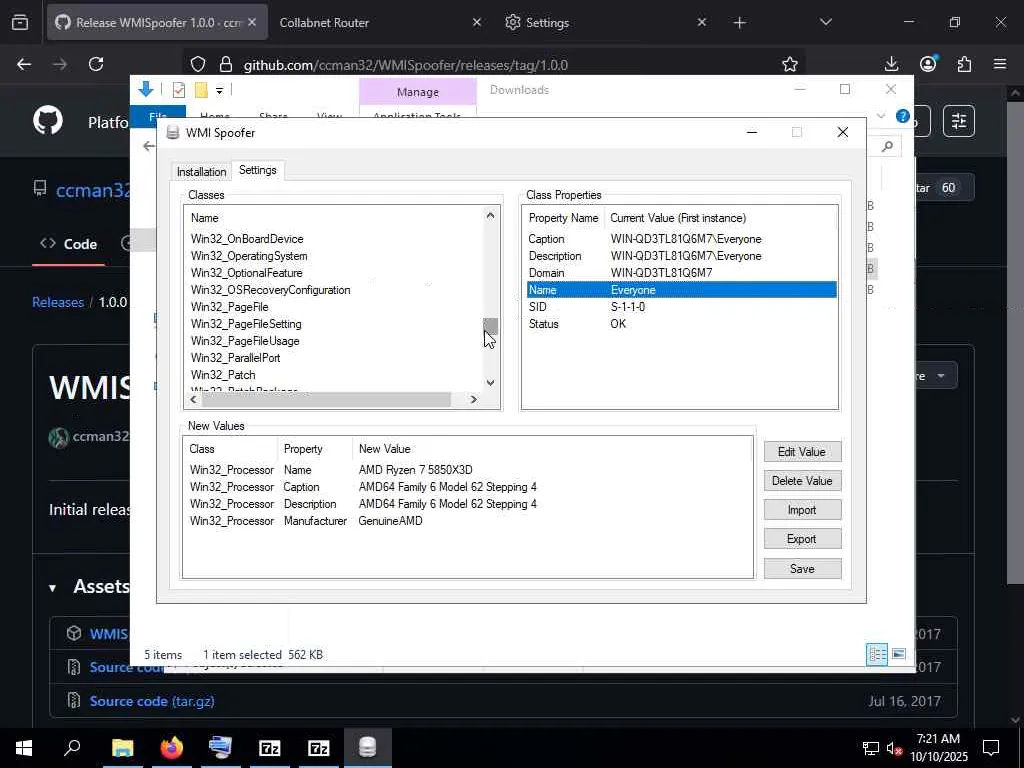Open the list all tabs dropdown
This screenshot has width=1024, height=768.
tap(825, 22)
